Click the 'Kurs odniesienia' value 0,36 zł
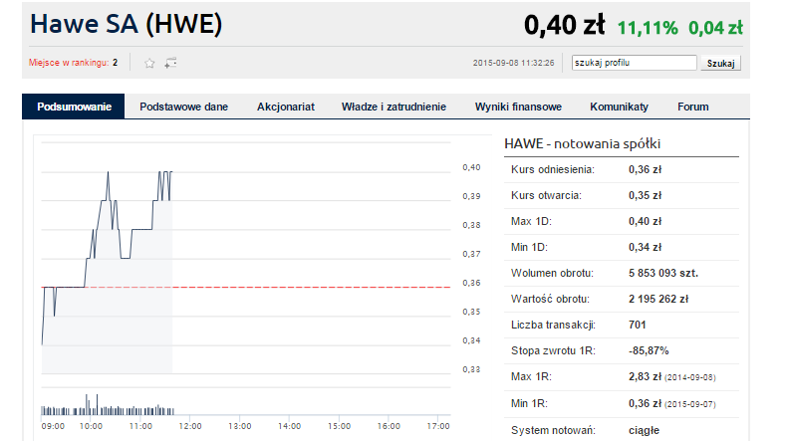The height and width of the screenshot is (441, 786). (645, 169)
